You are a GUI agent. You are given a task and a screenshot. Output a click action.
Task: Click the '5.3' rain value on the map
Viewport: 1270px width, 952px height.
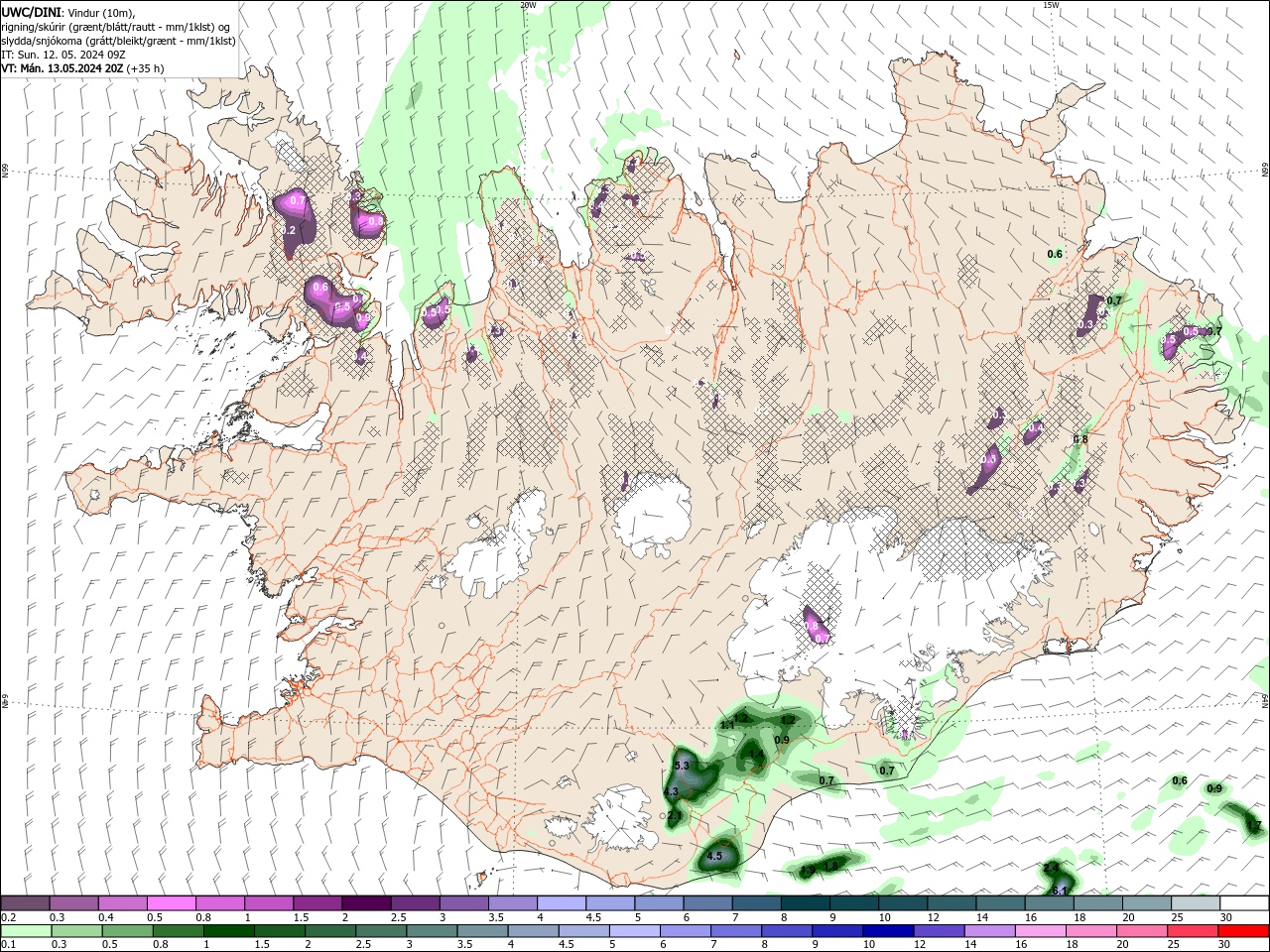click(x=682, y=767)
